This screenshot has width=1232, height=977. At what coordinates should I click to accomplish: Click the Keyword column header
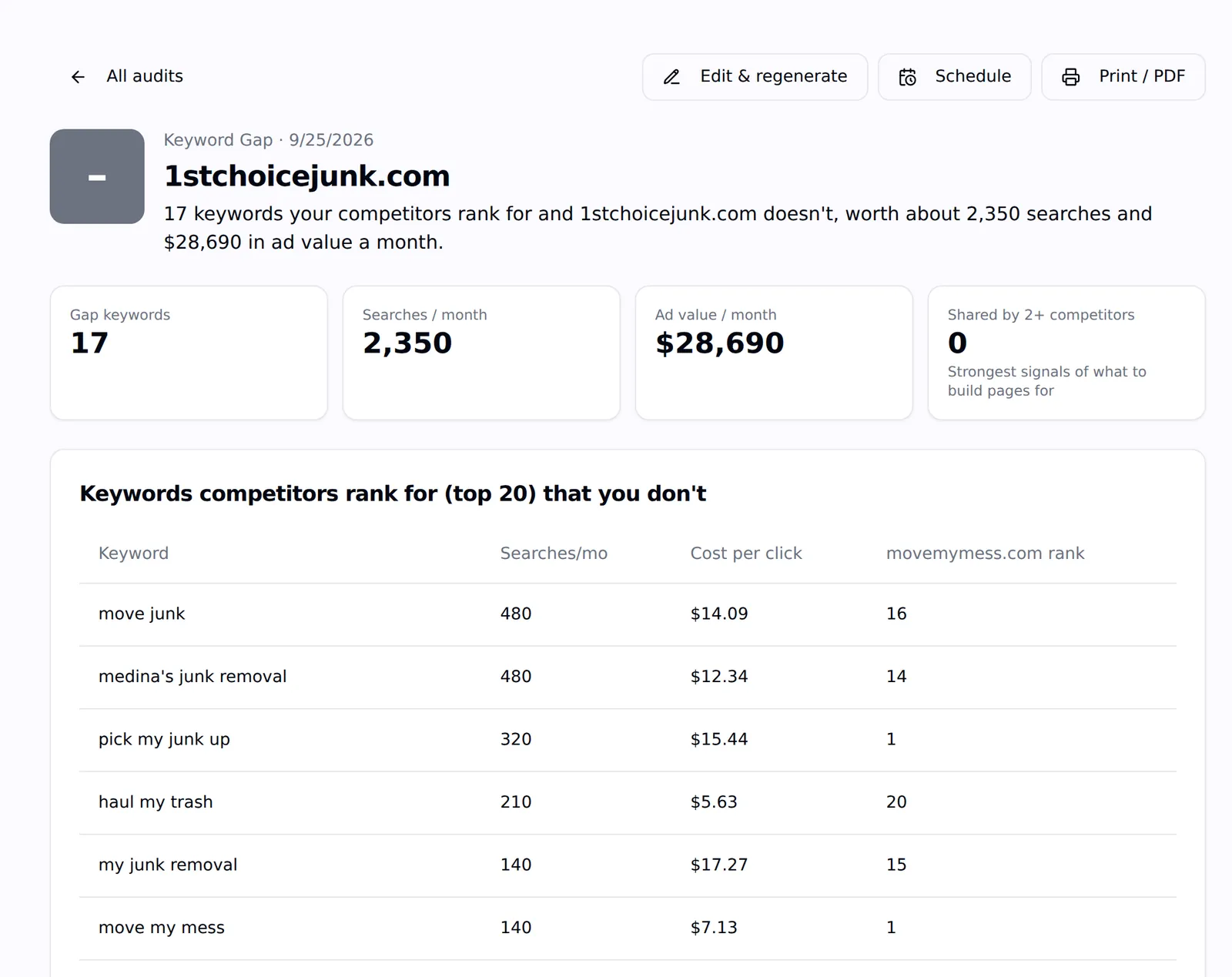click(133, 554)
